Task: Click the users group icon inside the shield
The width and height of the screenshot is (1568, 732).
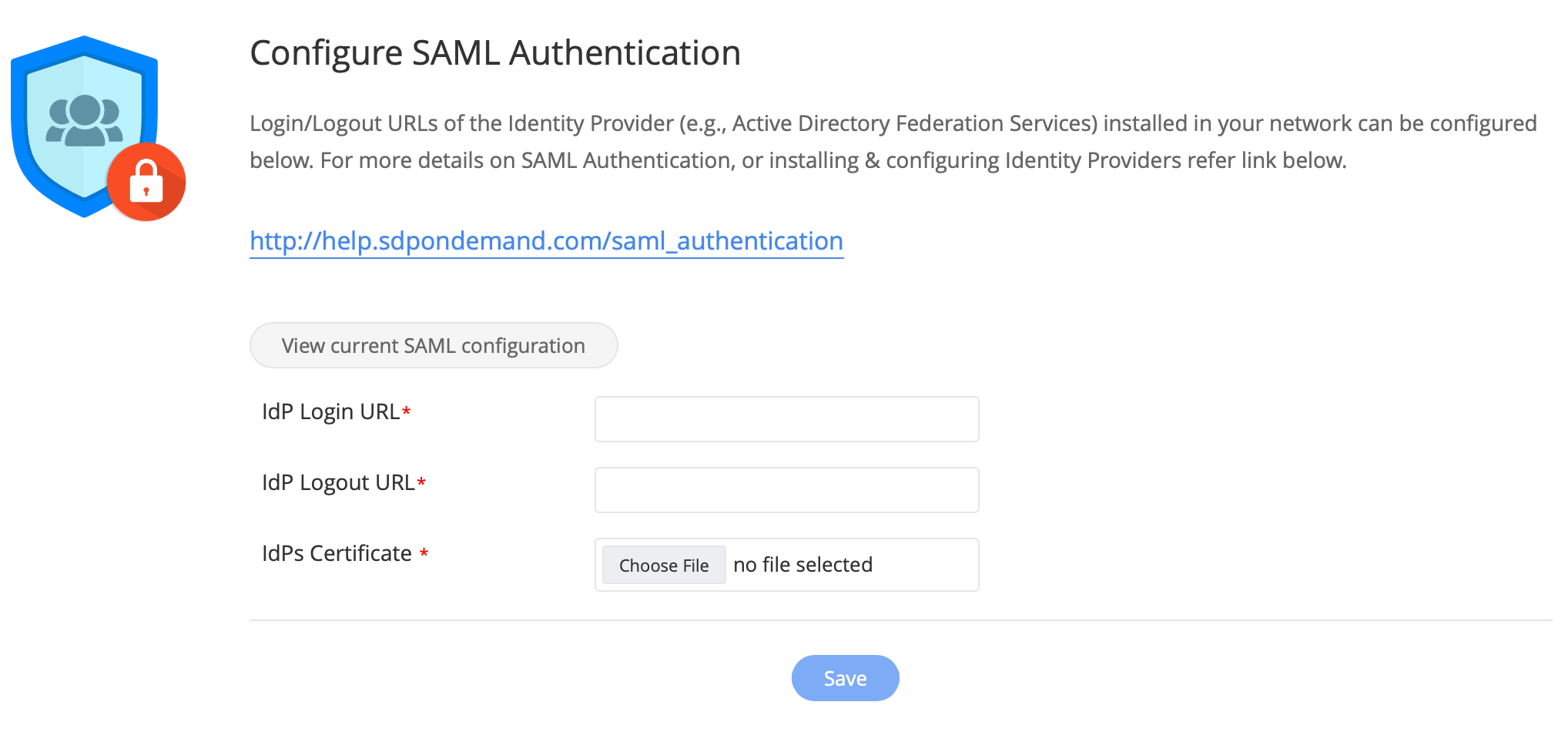Action: [x=85, y=120]
